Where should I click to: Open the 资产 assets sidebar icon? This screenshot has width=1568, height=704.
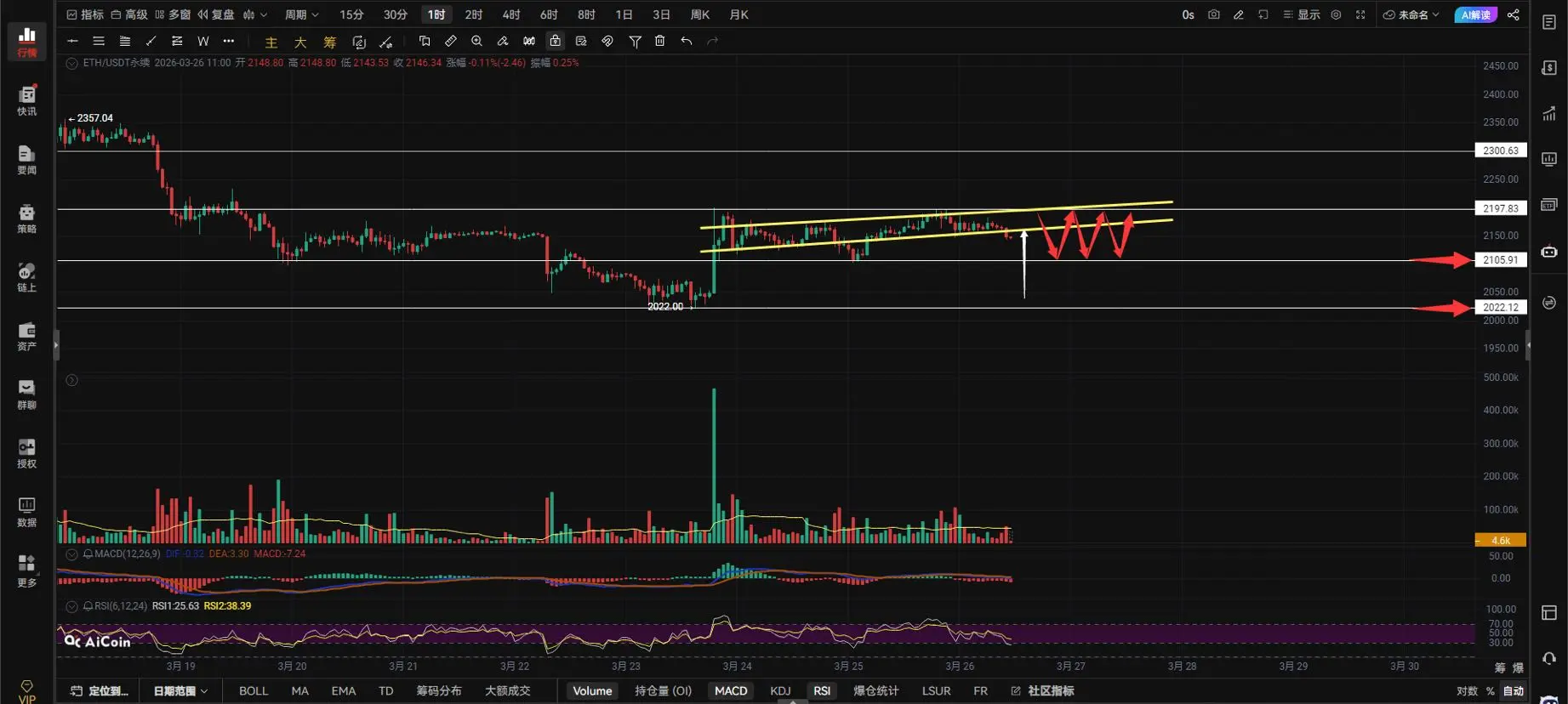(x=27, y=336)
